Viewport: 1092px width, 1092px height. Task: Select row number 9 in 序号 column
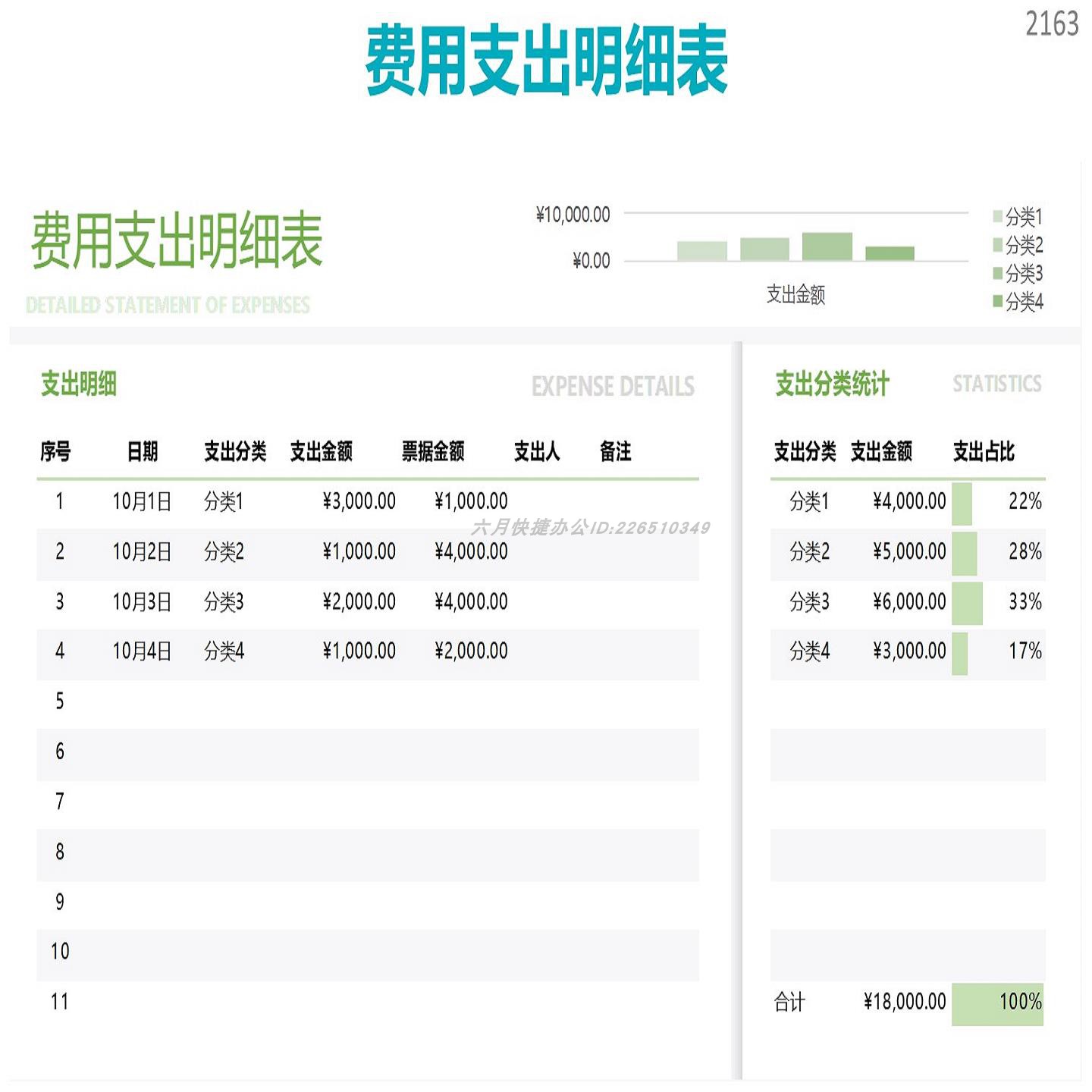[60, 902]
